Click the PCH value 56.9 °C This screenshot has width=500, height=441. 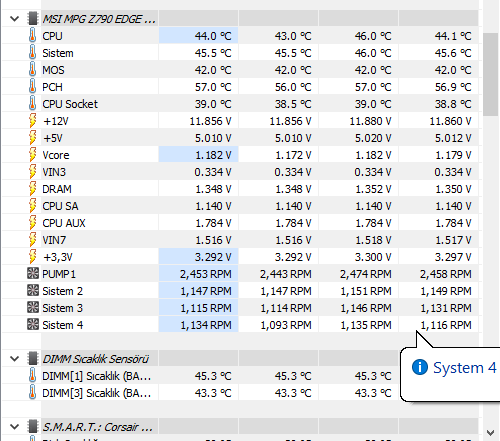tap(453, 87)
